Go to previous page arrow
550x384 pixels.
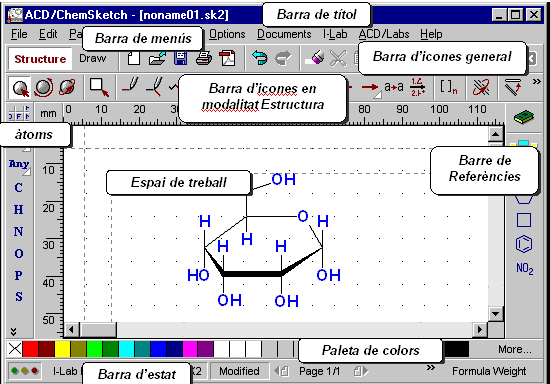click(281, 371)
